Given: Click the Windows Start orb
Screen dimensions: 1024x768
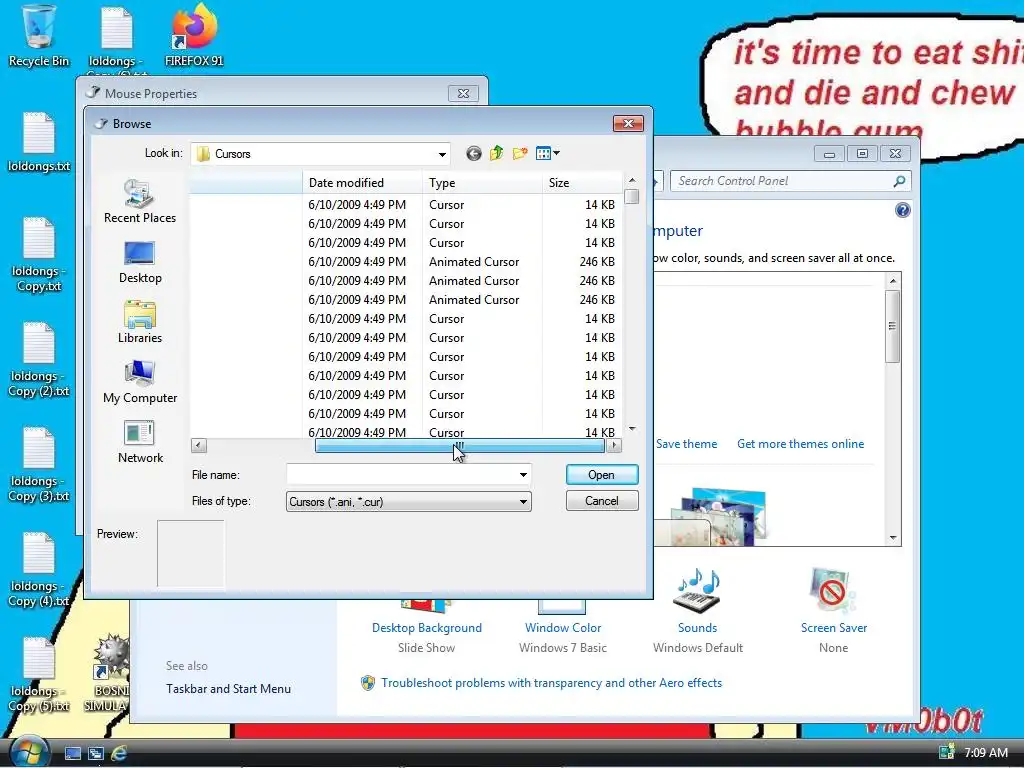Looking at the screenshot, I should pyautogui.click(x=29, y=753).
